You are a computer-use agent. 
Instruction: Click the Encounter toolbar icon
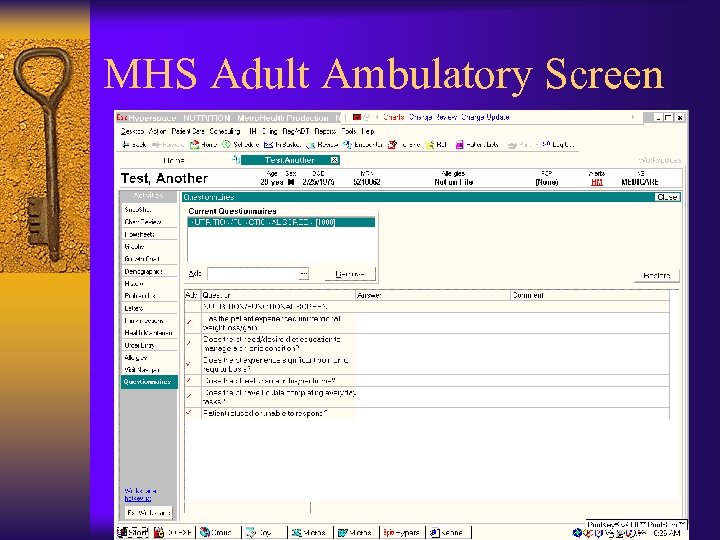coord(348,145)
